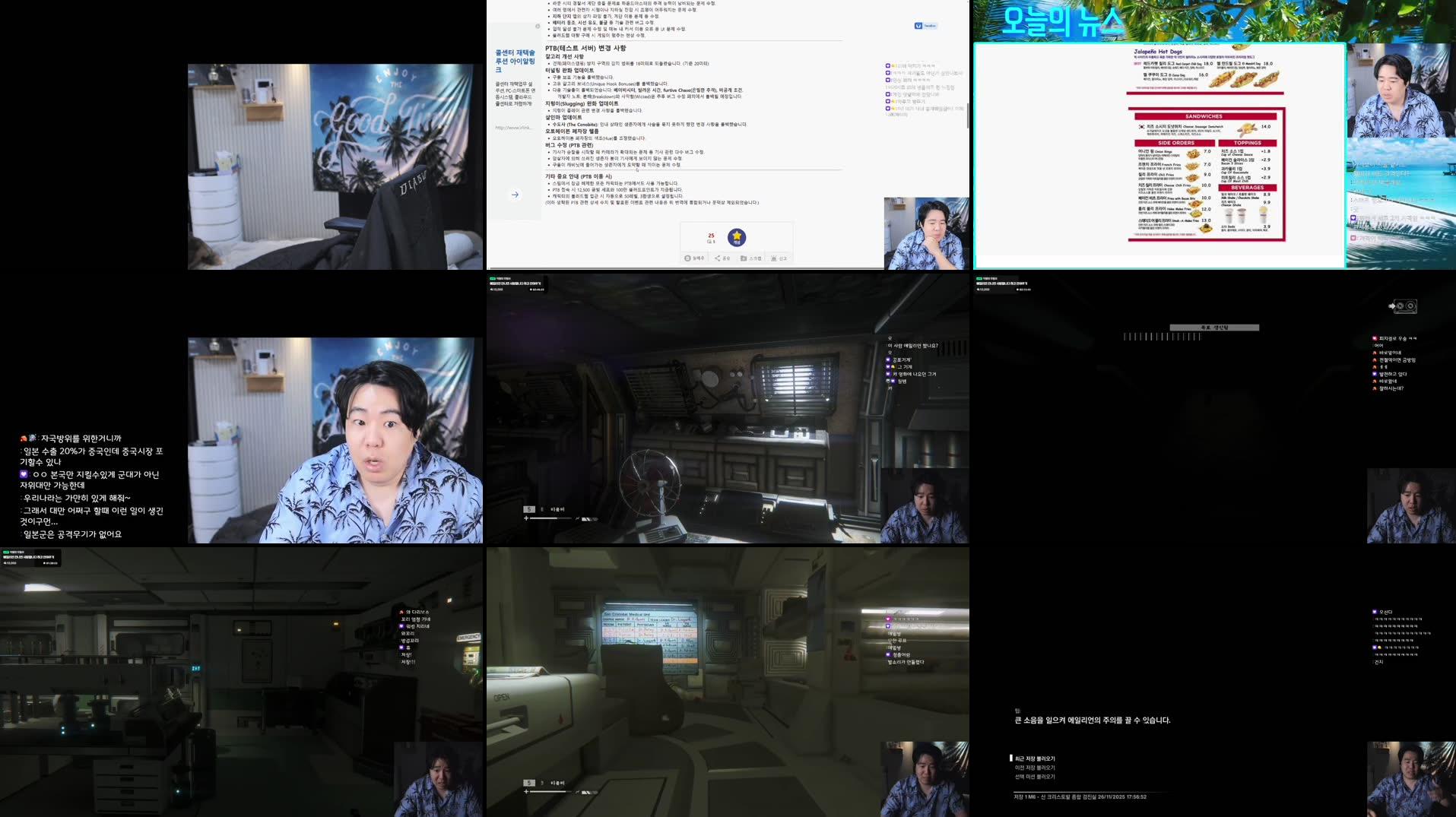Select the 최근 저장 불러오기 menu option
The height and width of the screenshot is (817, 1456).
(1036, 758)
